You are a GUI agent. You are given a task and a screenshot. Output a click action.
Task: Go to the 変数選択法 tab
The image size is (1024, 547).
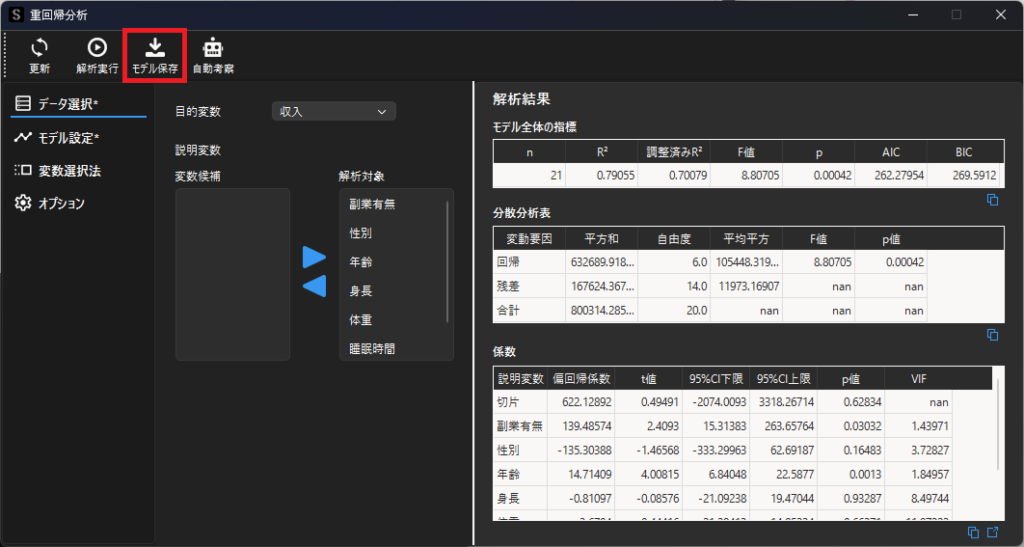[68, 171]
